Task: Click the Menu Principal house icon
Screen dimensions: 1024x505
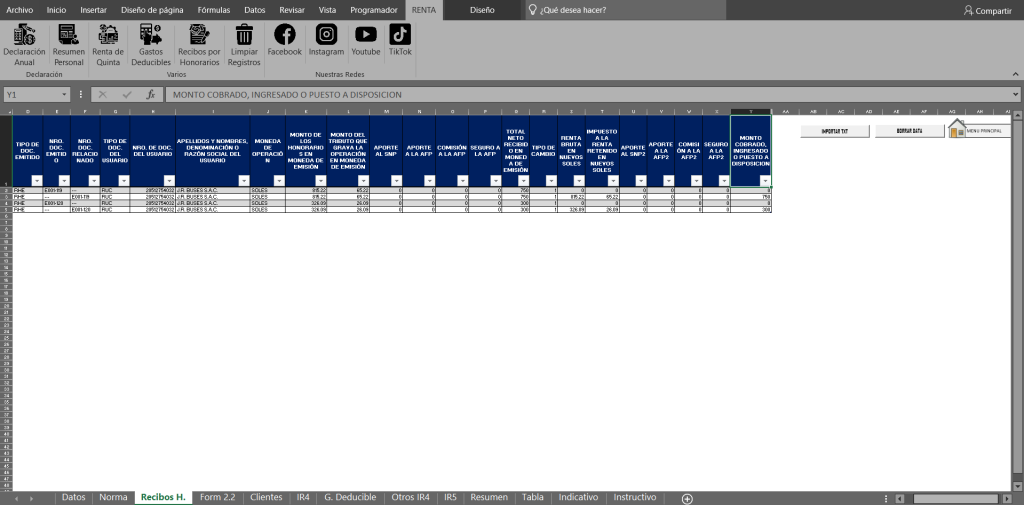Action: tap(957, 131)
